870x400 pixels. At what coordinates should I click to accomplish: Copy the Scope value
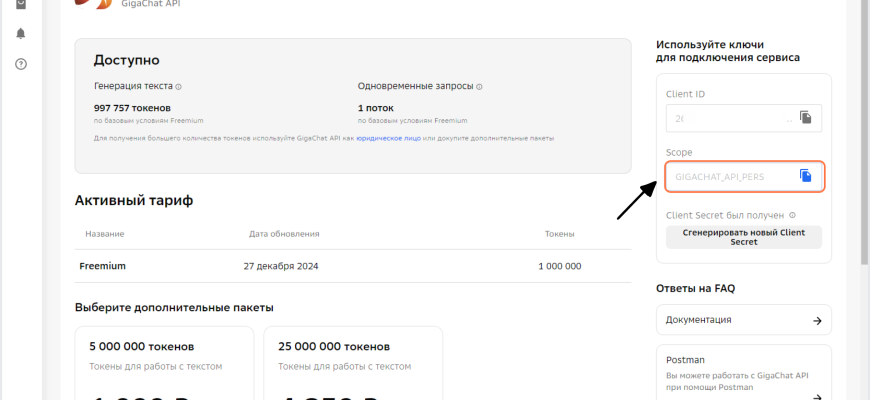click(805, 176)
